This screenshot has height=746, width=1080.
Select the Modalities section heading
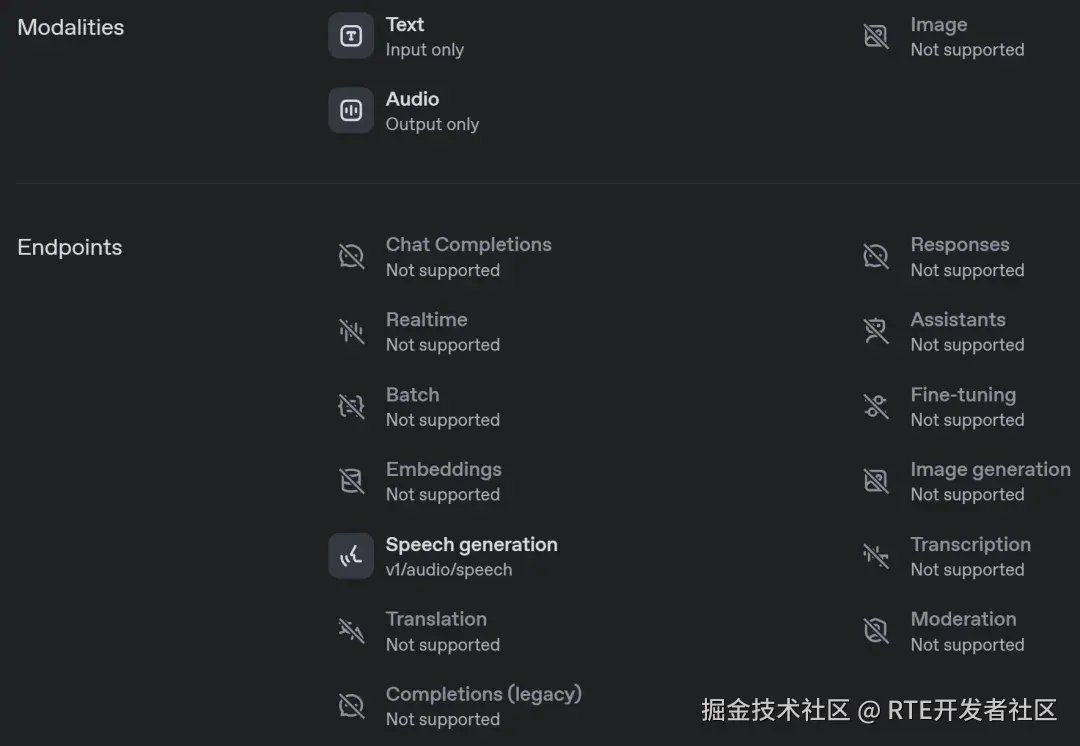pyautogui.click(x=71, y=27)
